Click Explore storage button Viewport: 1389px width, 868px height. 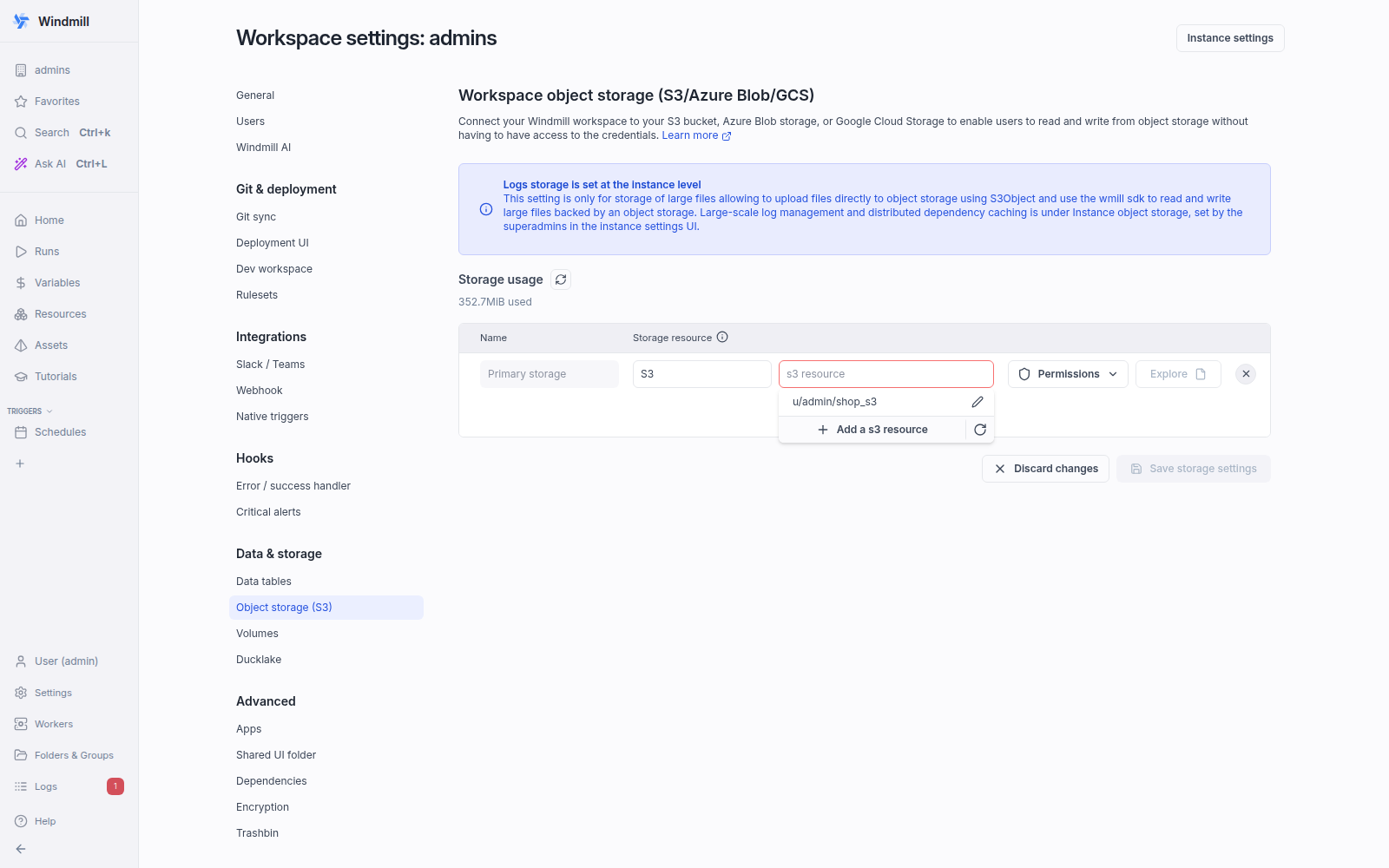point(1178,374)
